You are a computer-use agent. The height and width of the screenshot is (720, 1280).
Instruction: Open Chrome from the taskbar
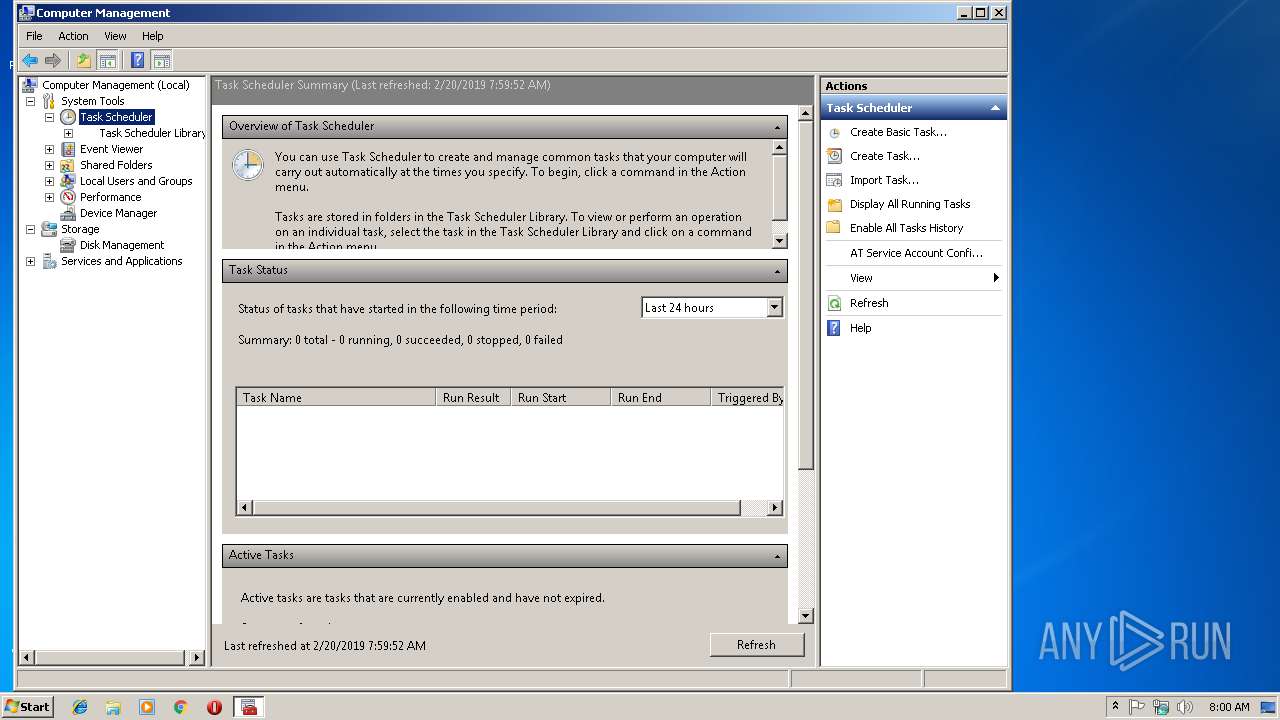coord(181,707)
